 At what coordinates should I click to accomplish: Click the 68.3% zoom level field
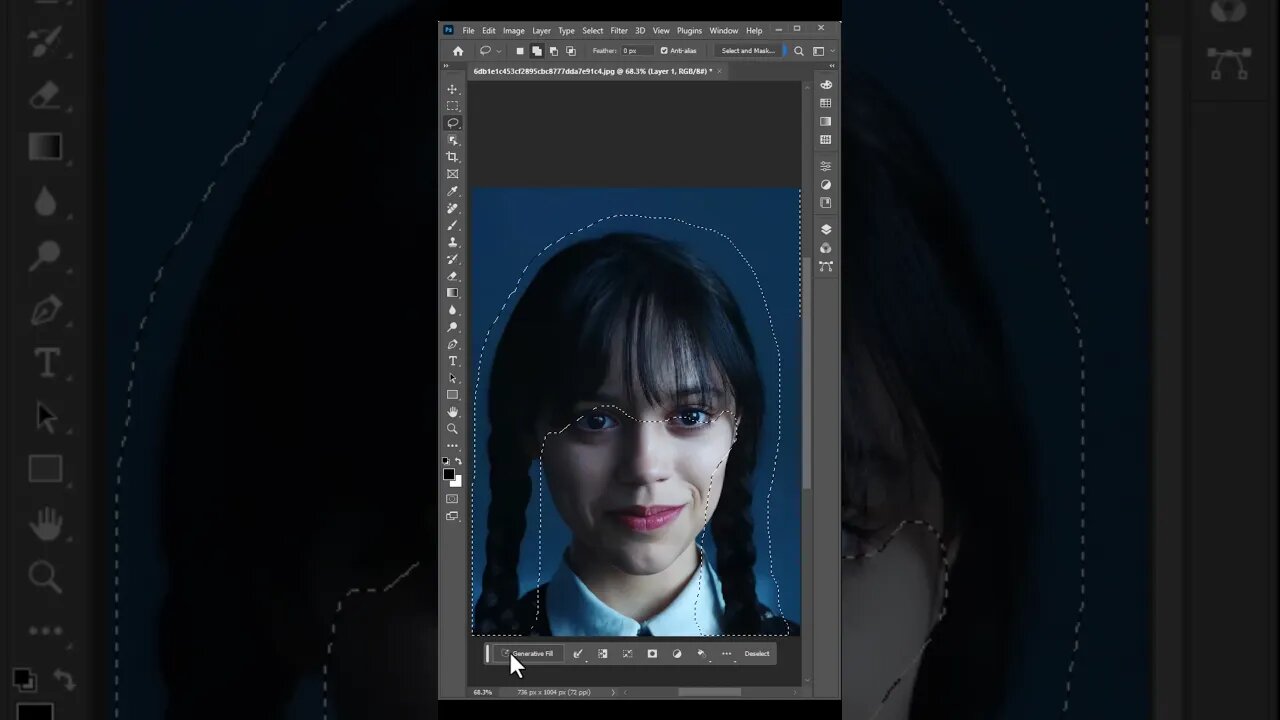point(483,692)
